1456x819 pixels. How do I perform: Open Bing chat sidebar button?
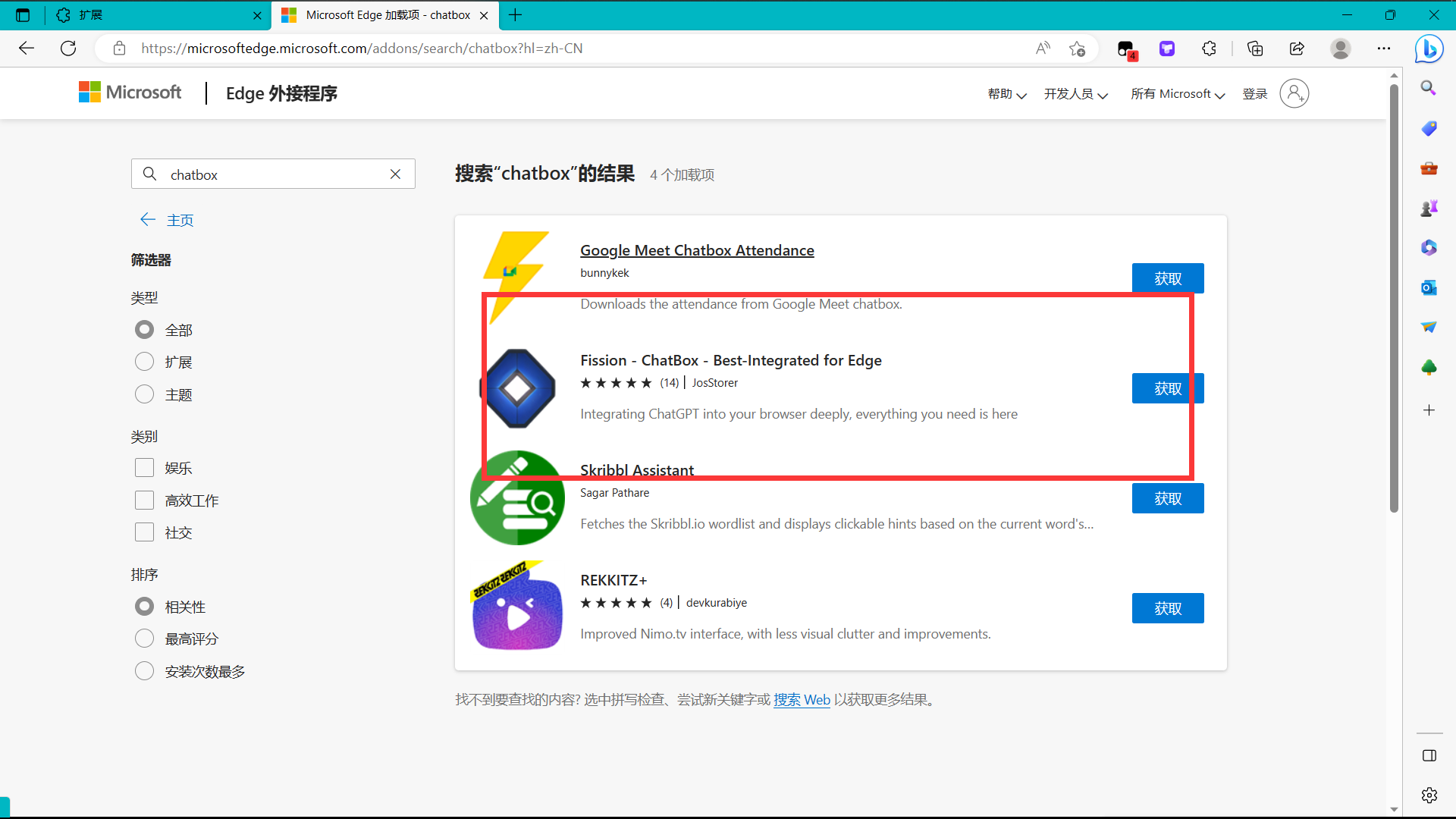(x=1429, y=49)
